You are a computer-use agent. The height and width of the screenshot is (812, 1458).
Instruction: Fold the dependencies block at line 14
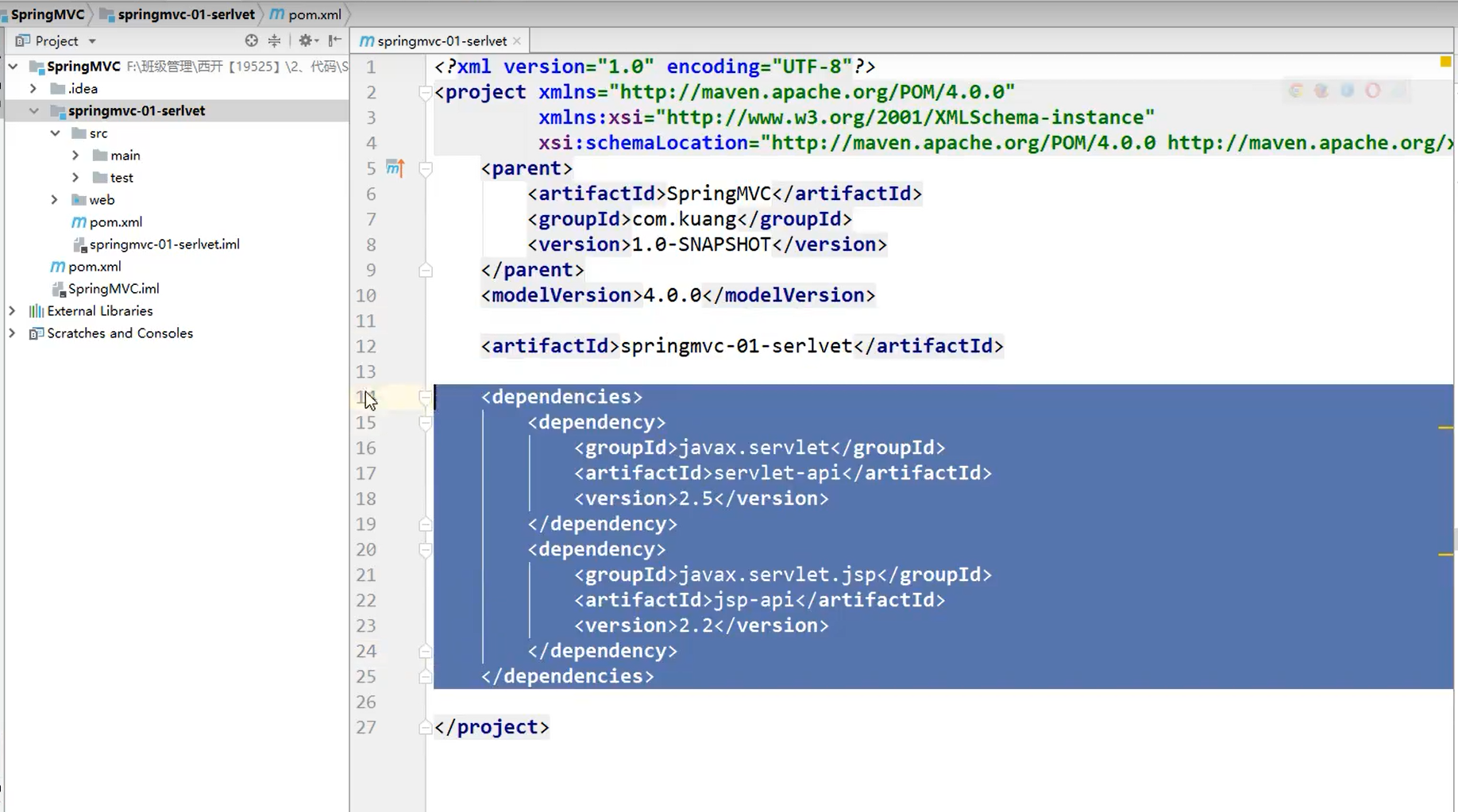pos(426,397)
